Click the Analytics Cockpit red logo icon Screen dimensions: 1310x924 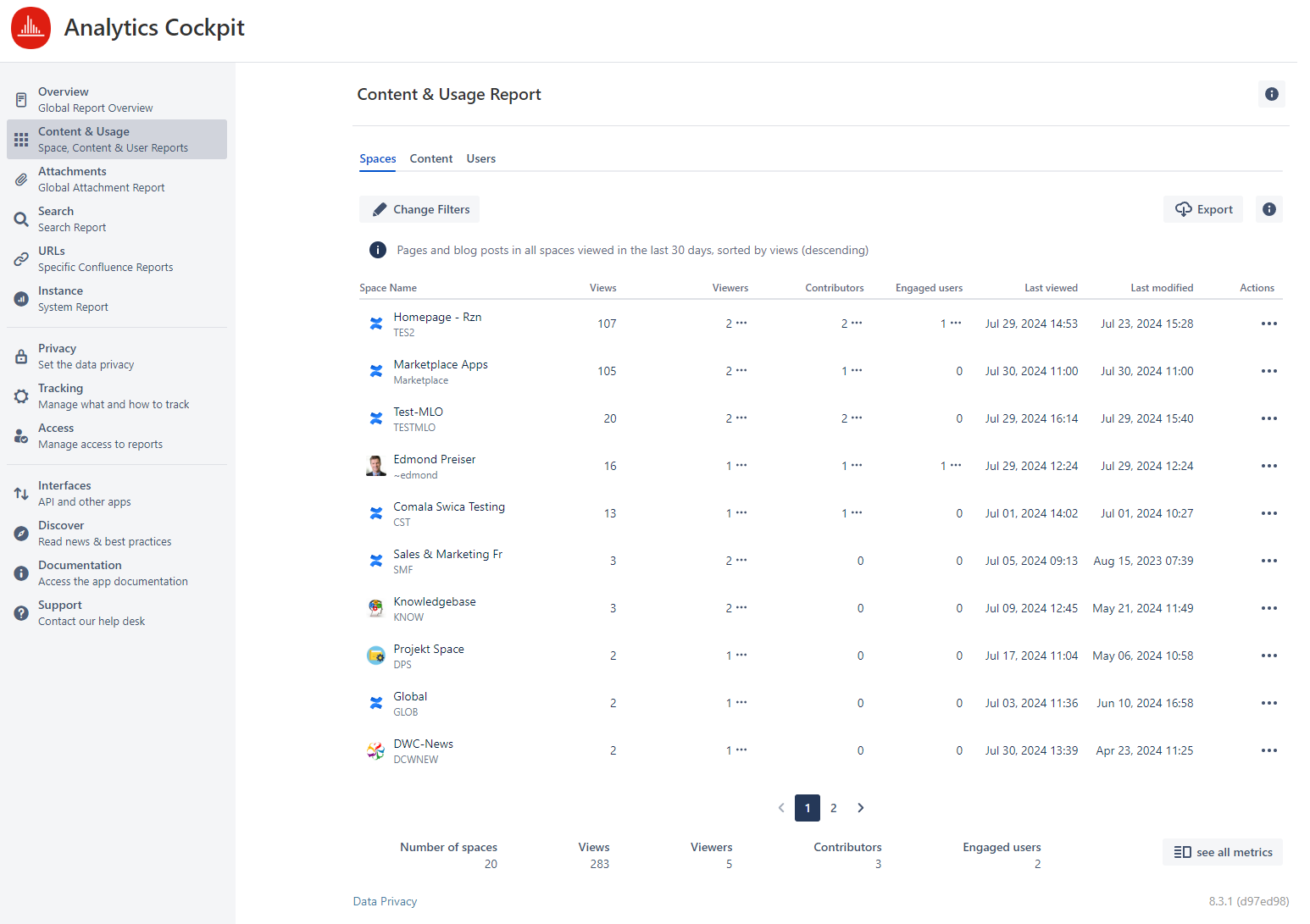[x=31, y=28]
